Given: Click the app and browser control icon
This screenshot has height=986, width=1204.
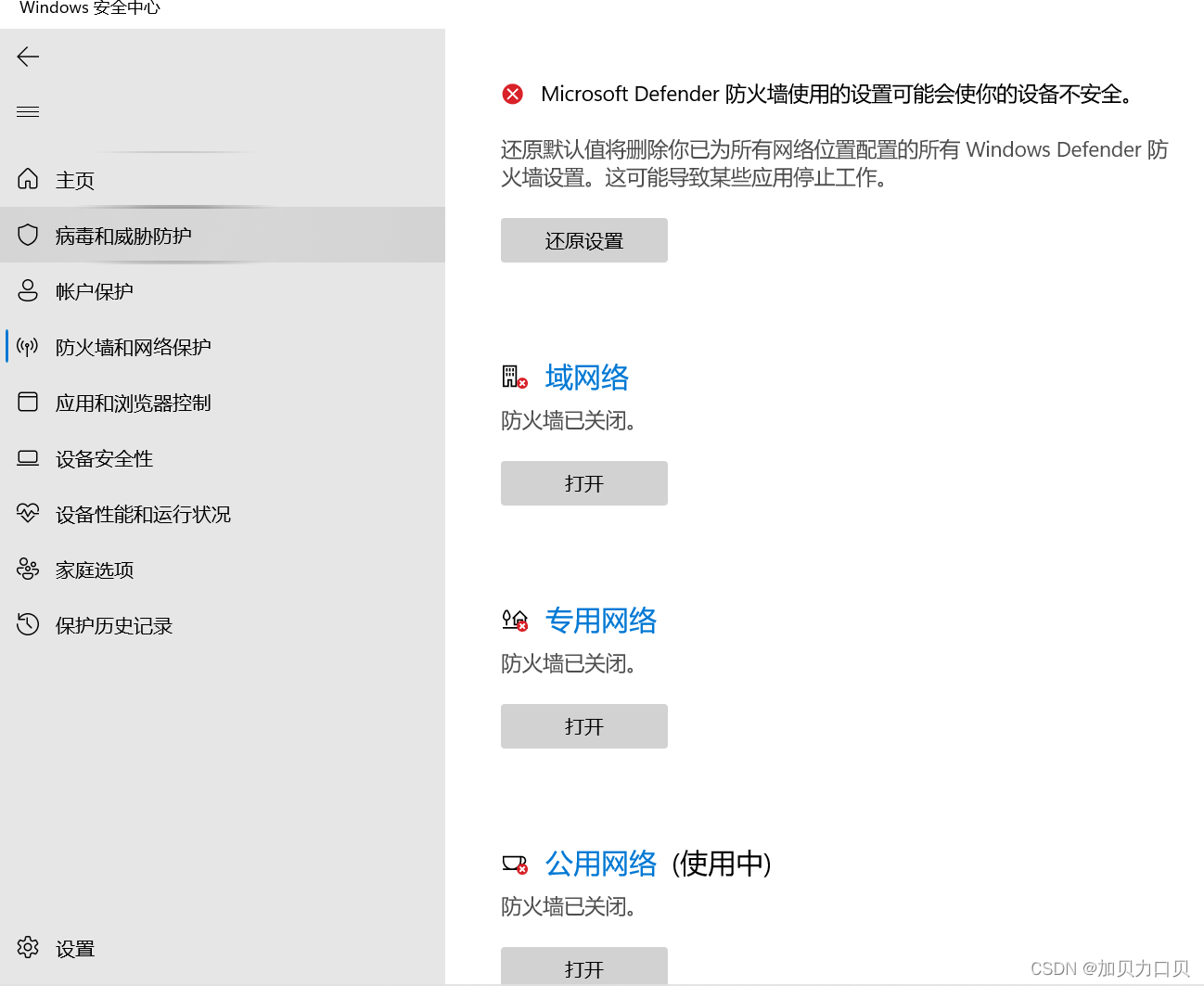Looking at the screenshot, I should [28, 402].
